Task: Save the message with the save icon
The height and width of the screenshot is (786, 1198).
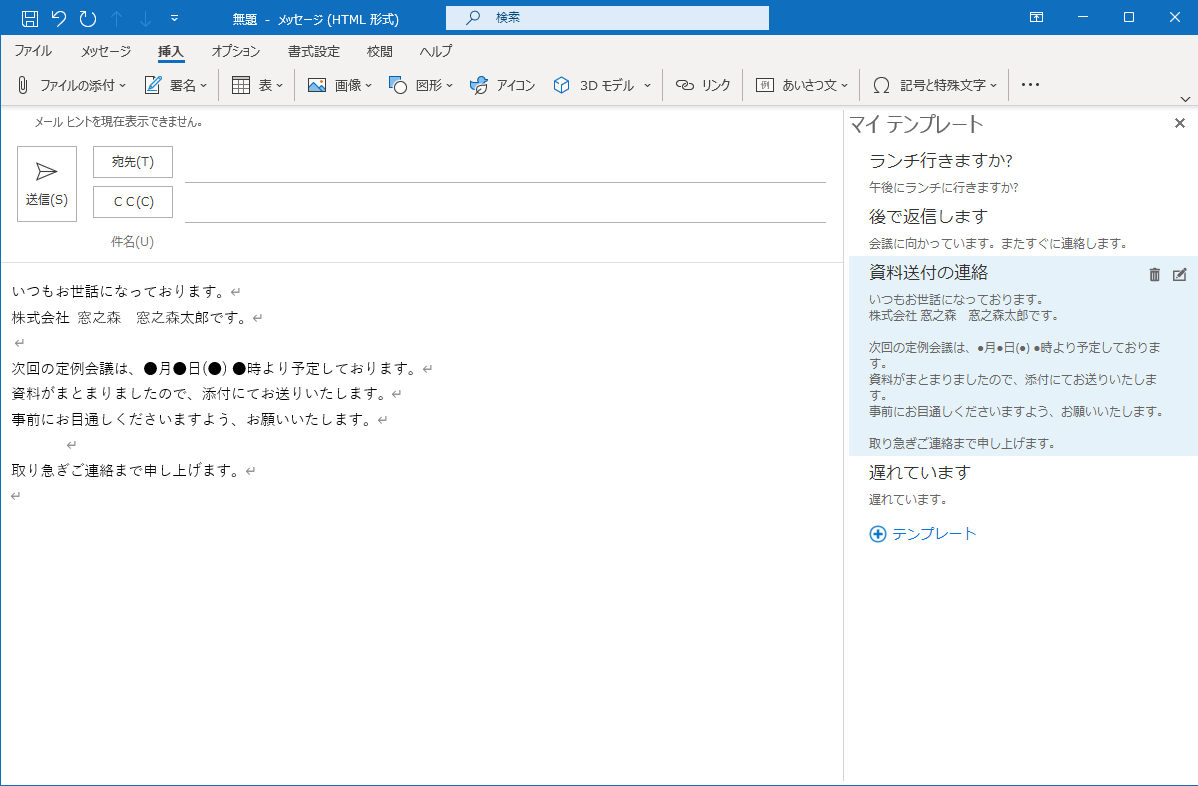Action: pyautogui.click(x=28, y=16)
